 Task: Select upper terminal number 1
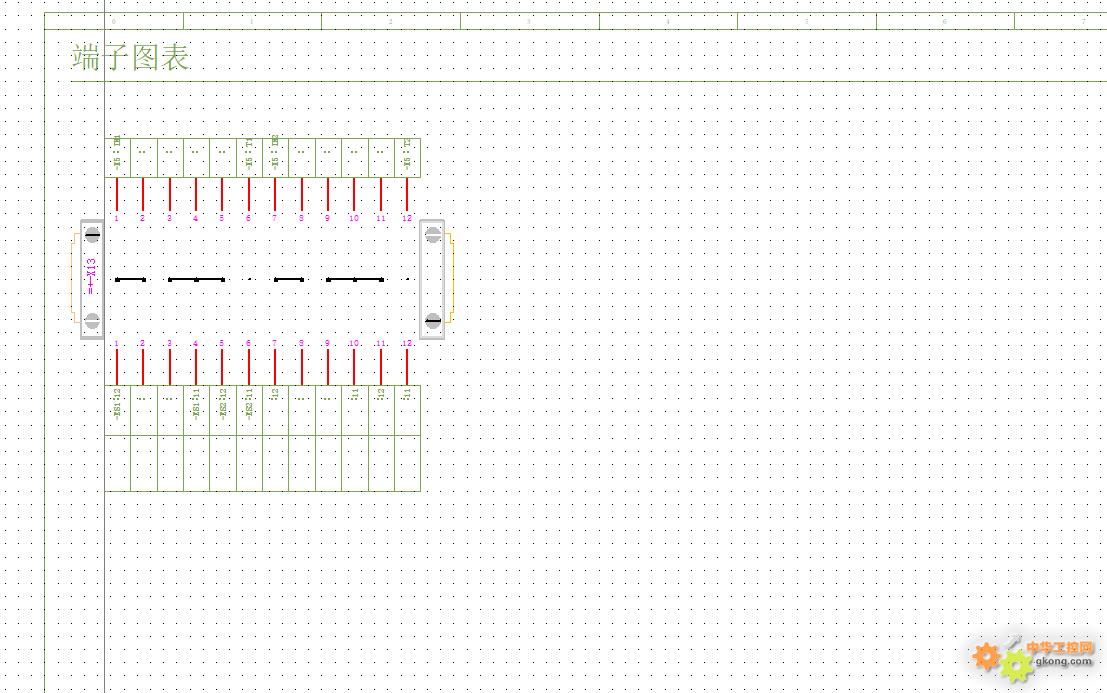[117, 218]
